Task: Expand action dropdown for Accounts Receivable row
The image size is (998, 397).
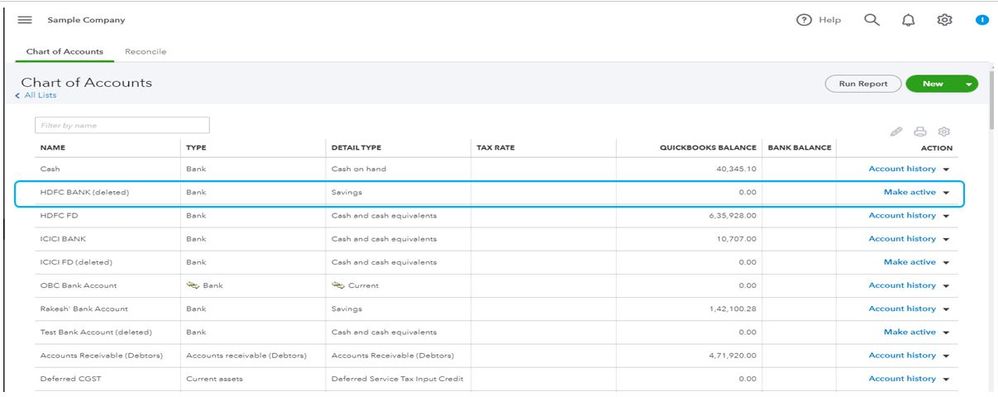Action: coord(946,356)
